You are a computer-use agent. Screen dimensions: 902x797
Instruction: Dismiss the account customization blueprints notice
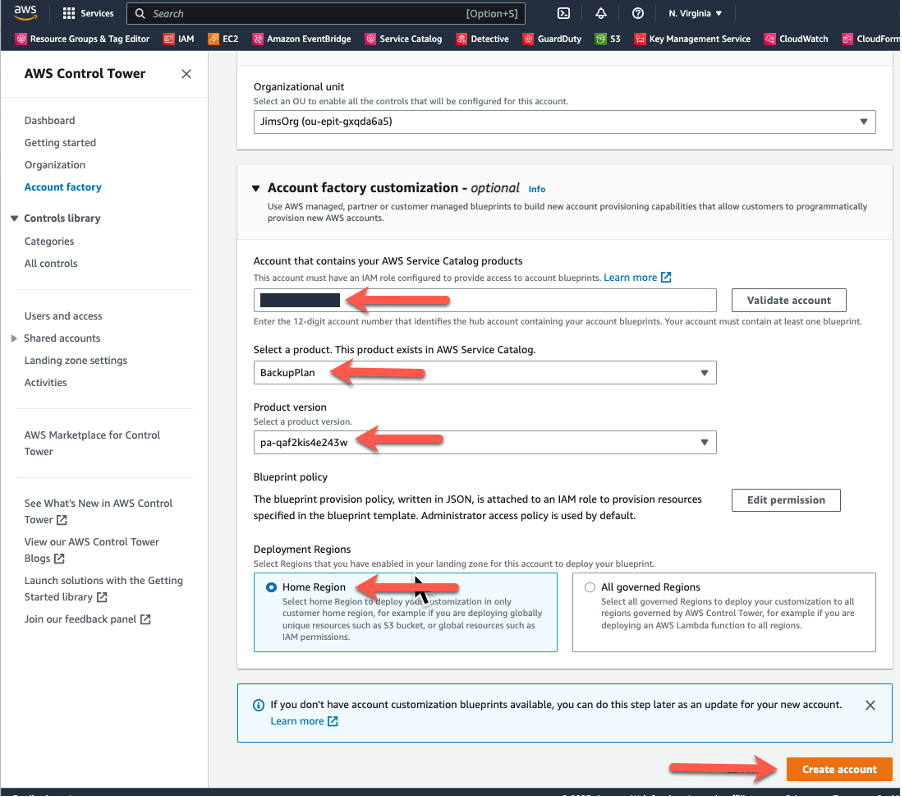[869, 704]
